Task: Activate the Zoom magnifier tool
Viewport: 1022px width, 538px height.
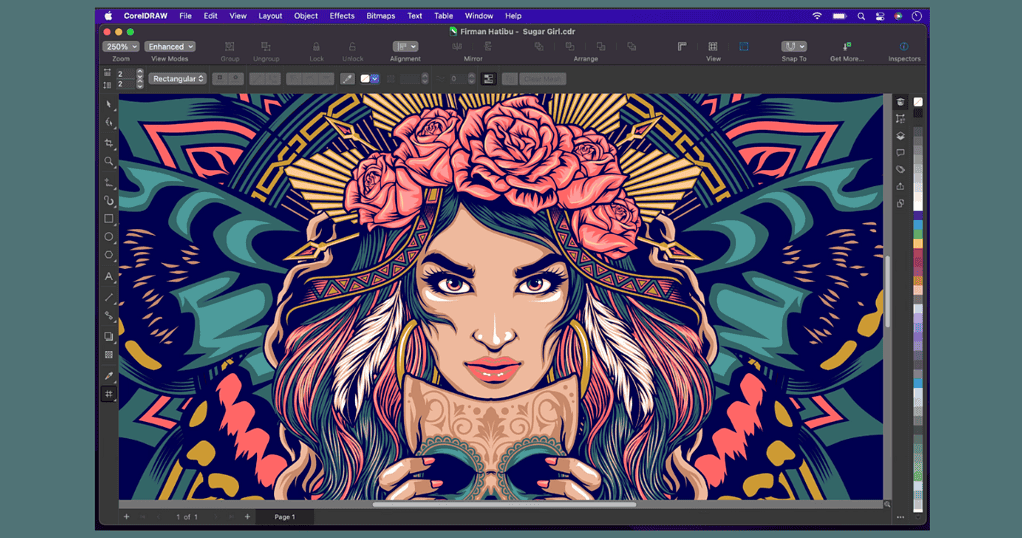Action: [x=109, y=161]
